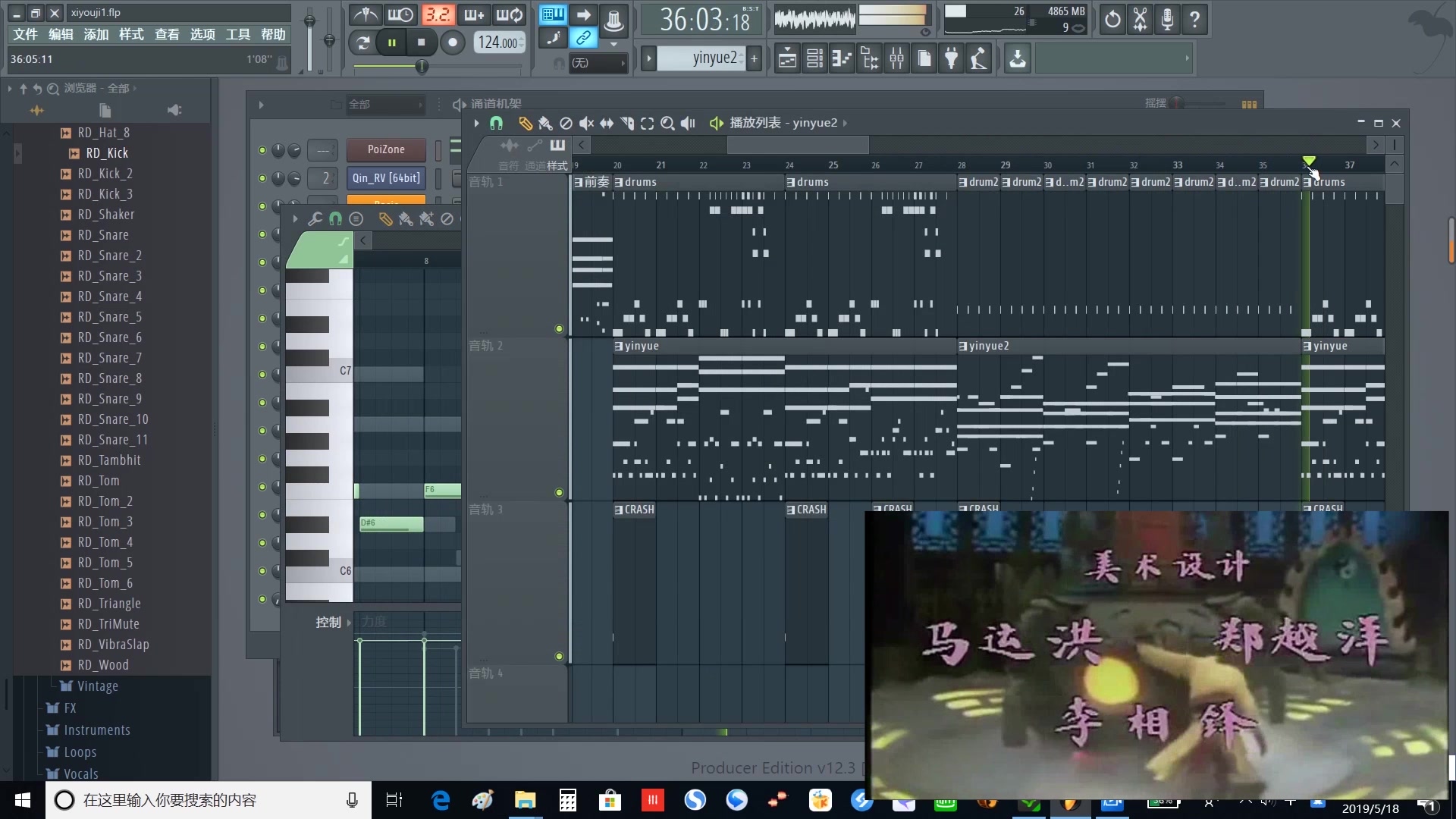Toggle the metronome icon in transport
Screen dimensions: 1456x819
365,15
